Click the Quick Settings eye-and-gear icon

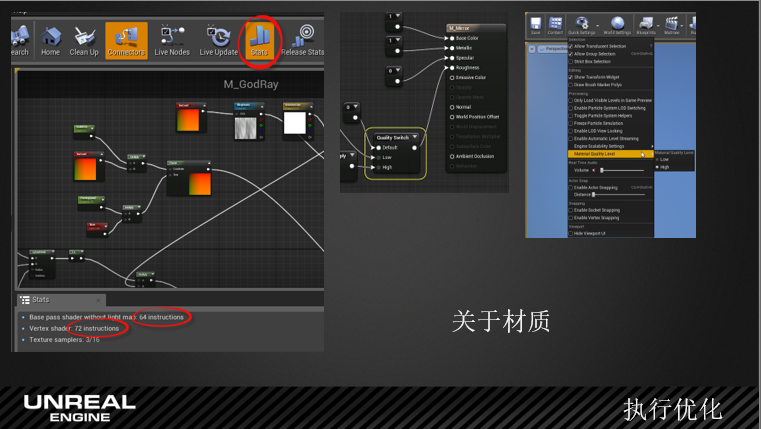click(581, 25)
